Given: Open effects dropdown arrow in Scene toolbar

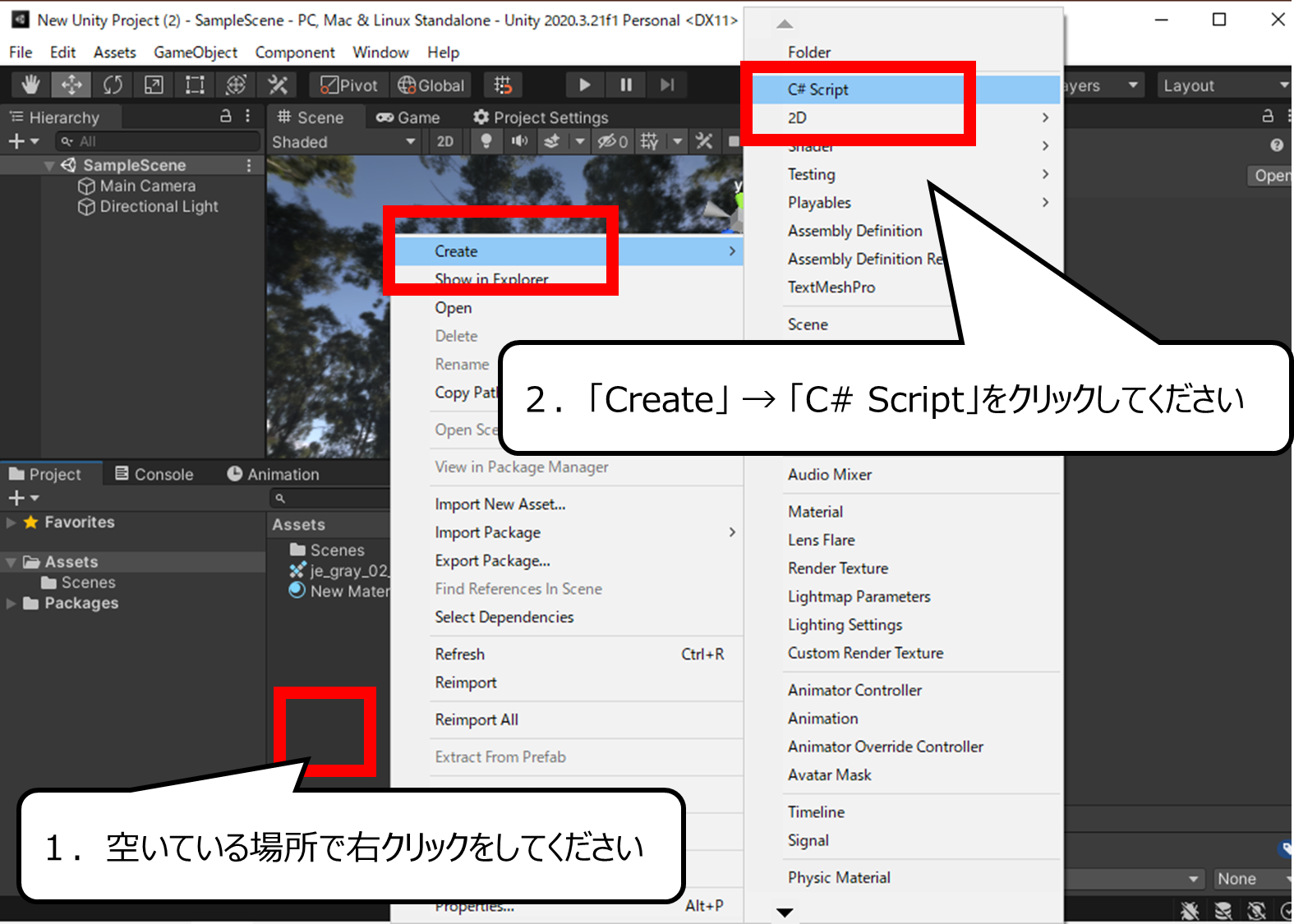Looking at the screenshot, I should click(x=580, y=142).
